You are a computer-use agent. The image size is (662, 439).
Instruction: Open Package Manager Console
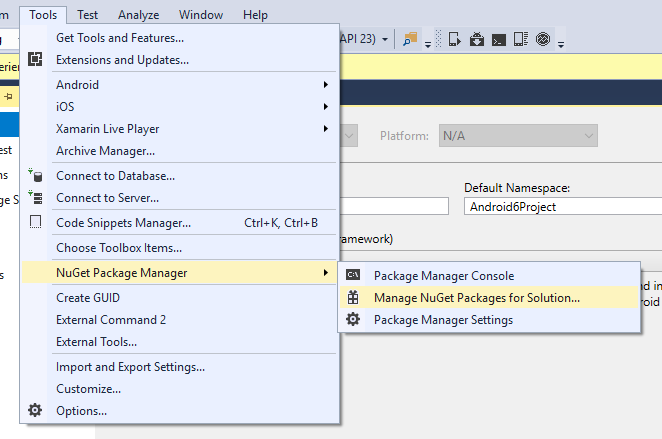pyautogui.click(x=489, y=276)
